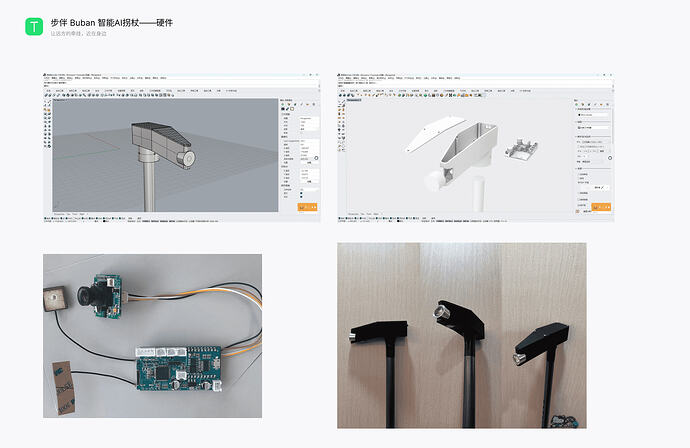690x448 pixels.
Task: Open layer dropdown in right Rhino properties panel
Action: (x=592, y=128)
